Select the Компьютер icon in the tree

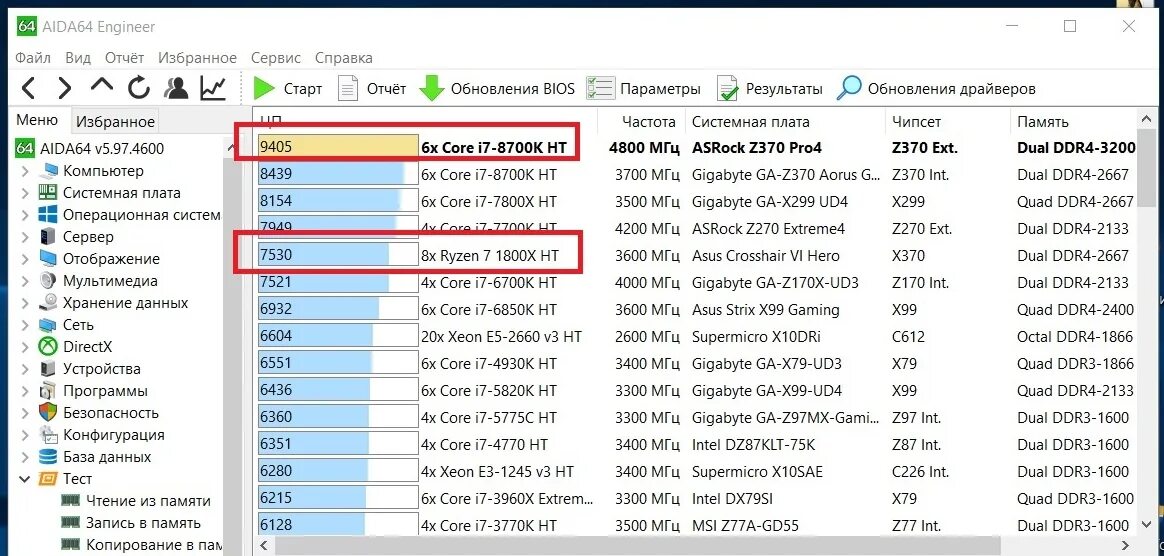pyautogui.click(x=48, y=171)
